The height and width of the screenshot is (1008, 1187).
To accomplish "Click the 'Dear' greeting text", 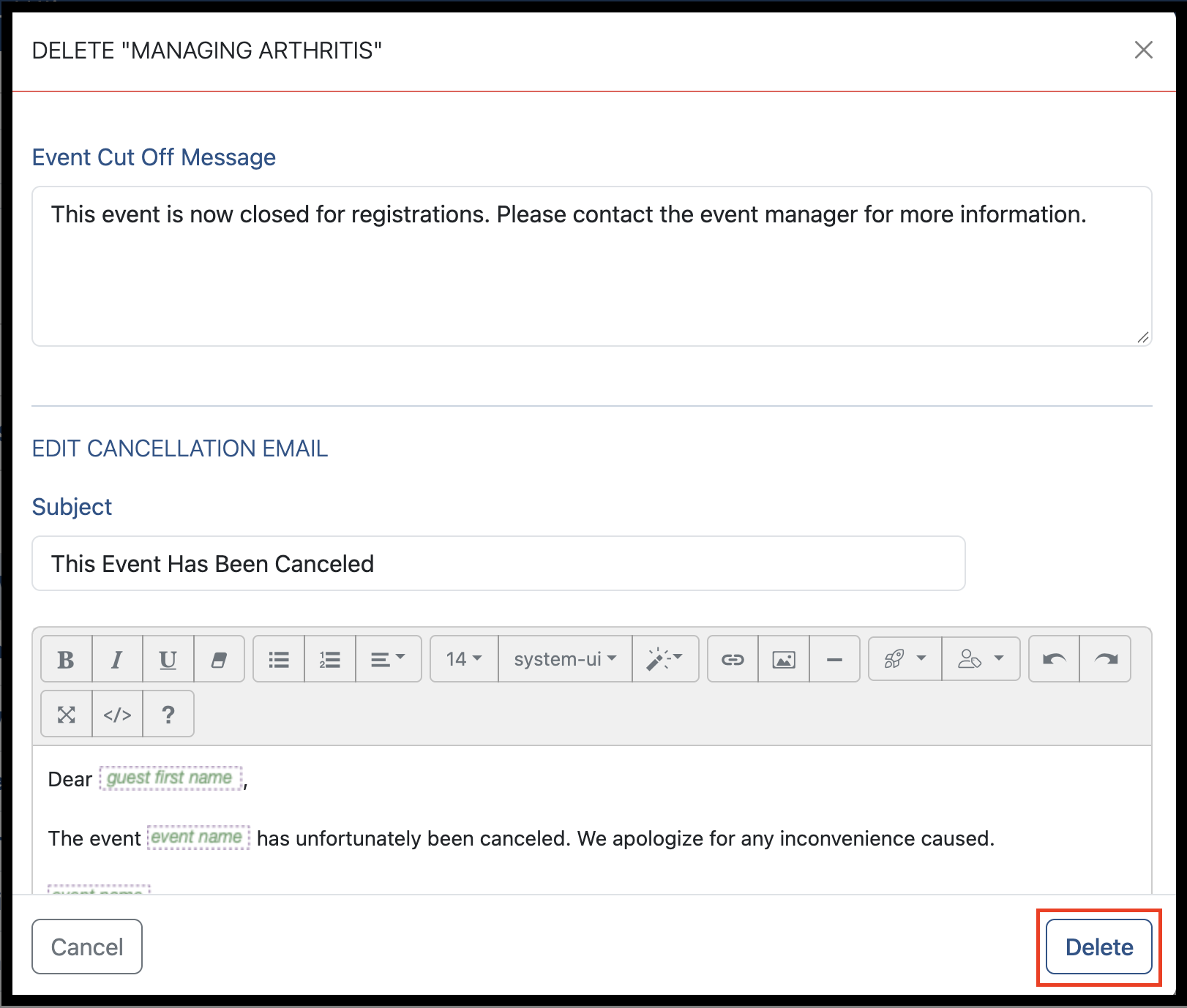I will coord(70,779).
